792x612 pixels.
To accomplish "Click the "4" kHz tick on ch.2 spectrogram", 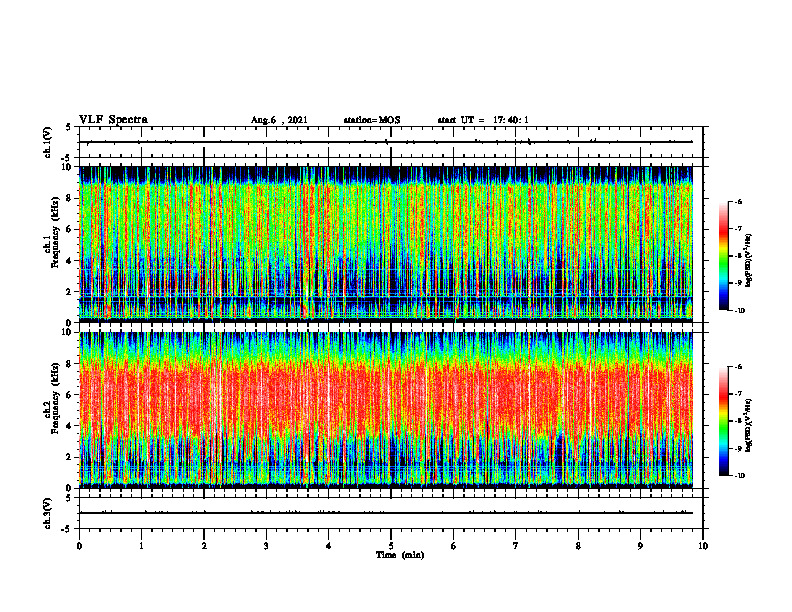I will (70, 426).
